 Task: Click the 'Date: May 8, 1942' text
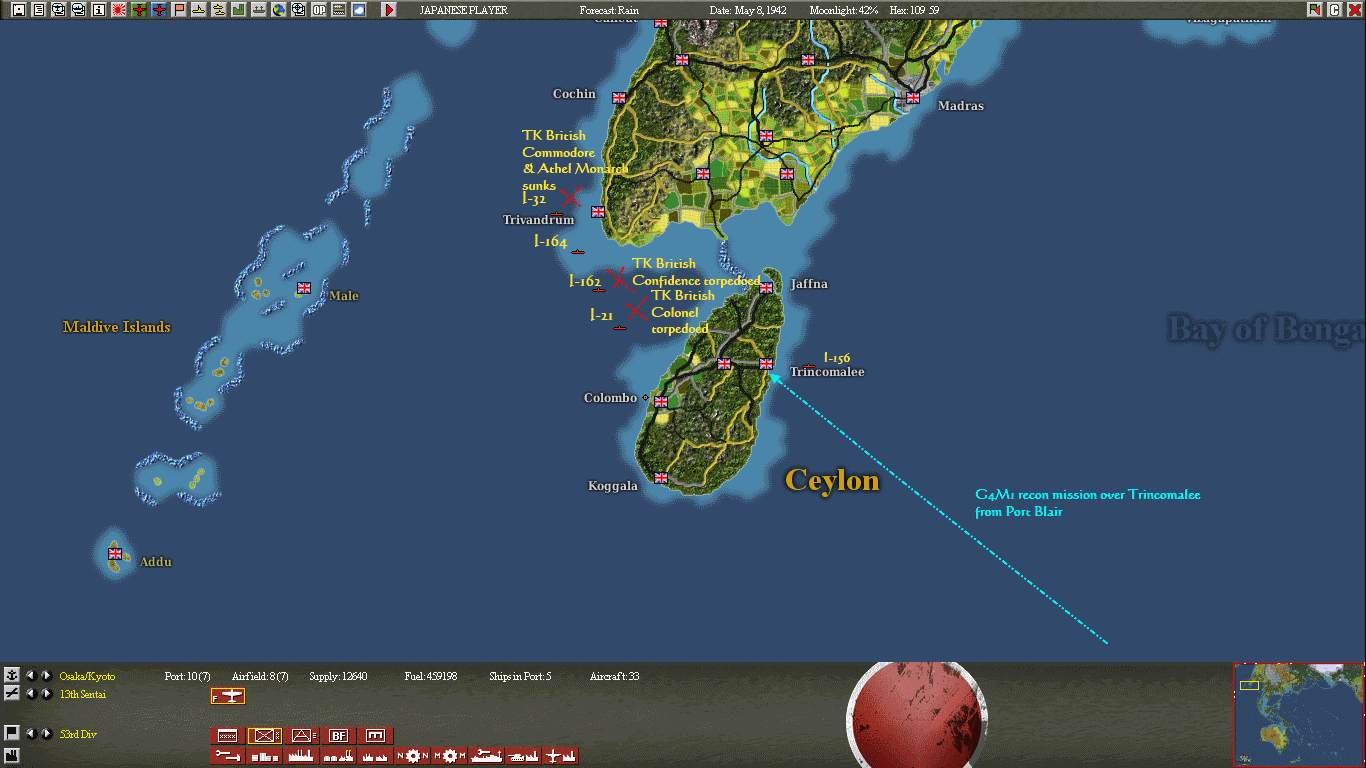[x=747, y=10]
